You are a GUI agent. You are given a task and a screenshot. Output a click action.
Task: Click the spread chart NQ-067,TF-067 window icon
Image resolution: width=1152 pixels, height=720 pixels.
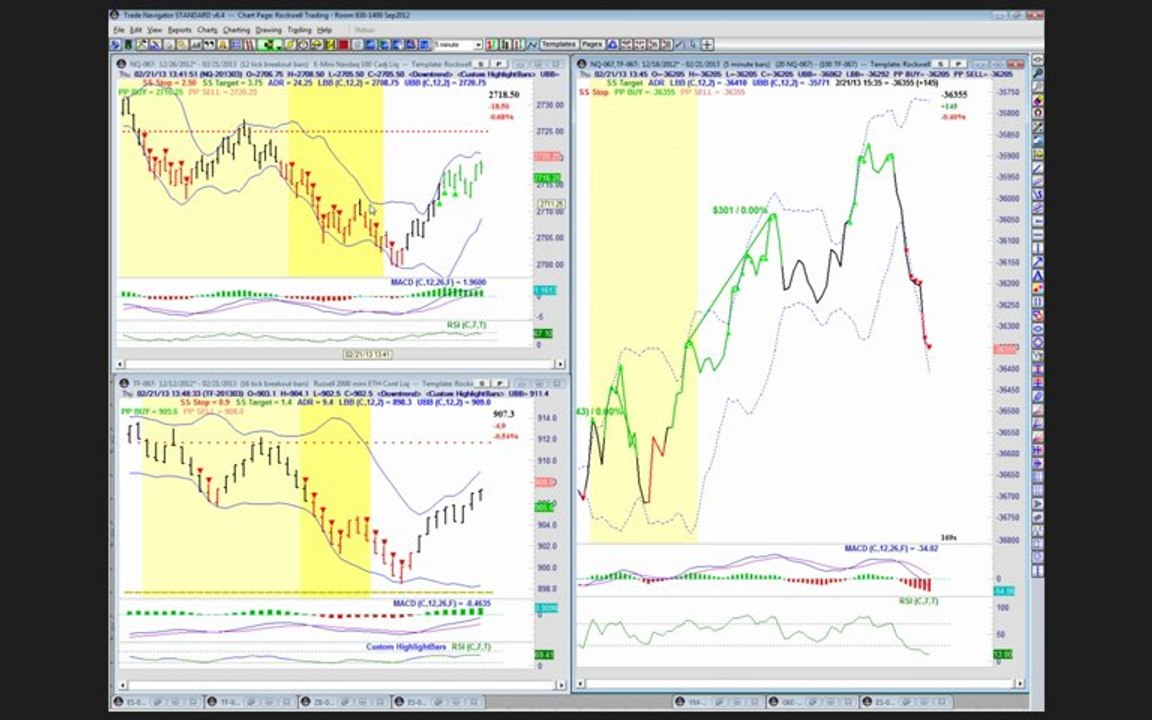tap(583, 64)
